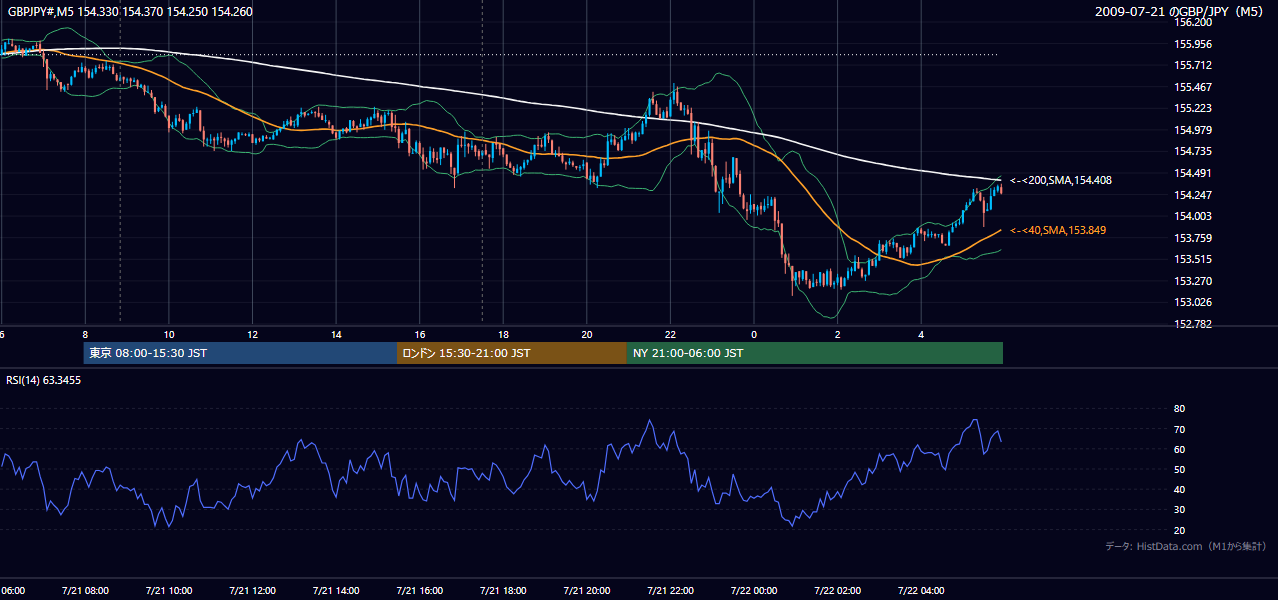Click the 40,SMA,153.849 label
This screenshot has width=1278, height=600.
tap(1058, 231)
